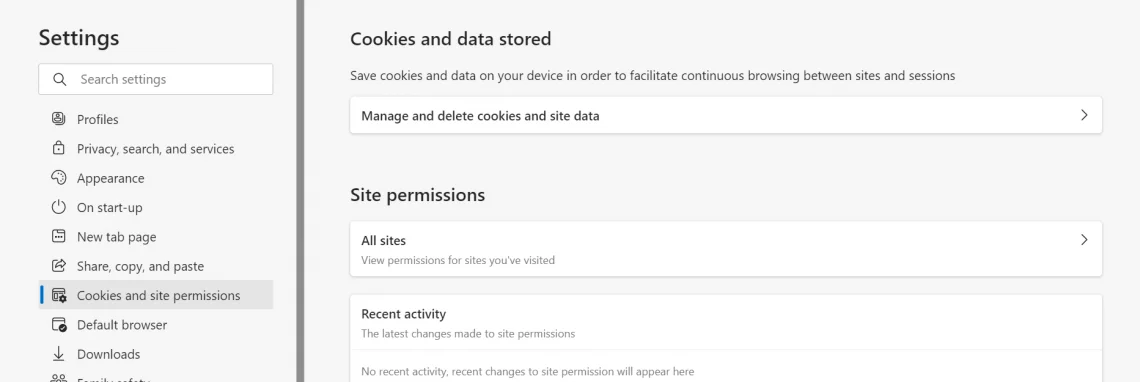This screenshot has width=1140, height=382.
Task: Click the Privacy lock icon
Action: tap(59, 148)
